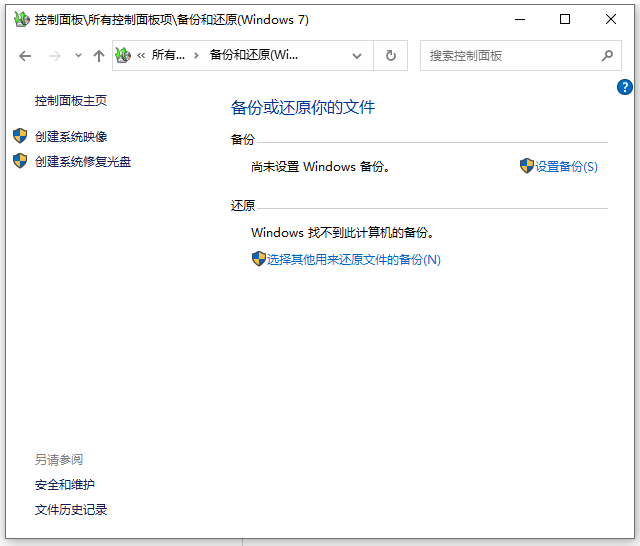Click text 尚未设置 Windows 备份。

click(x=320, y=166)
